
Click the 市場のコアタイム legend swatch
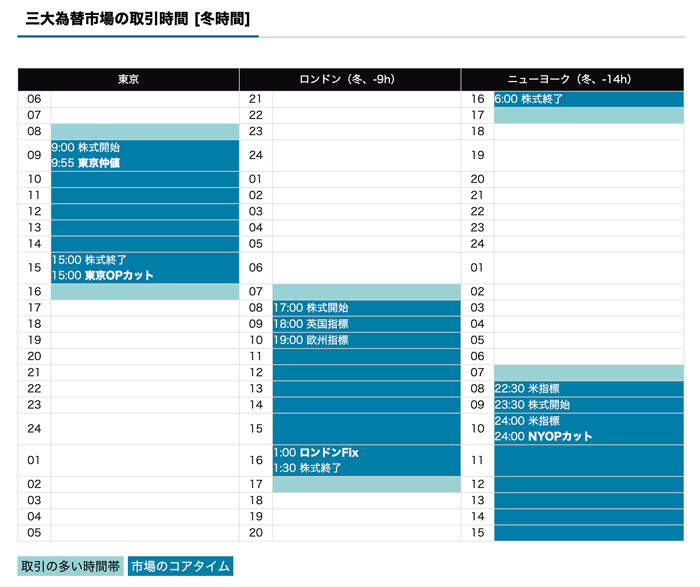pos(180,566)
